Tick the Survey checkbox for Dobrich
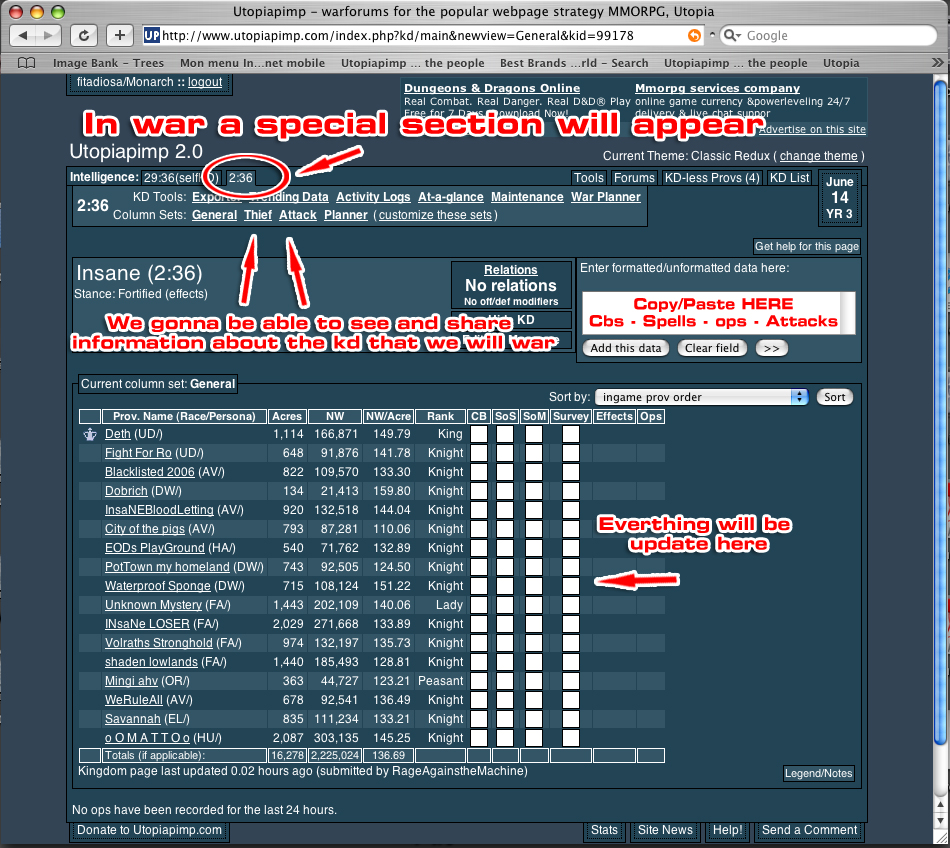 (570, 491)
